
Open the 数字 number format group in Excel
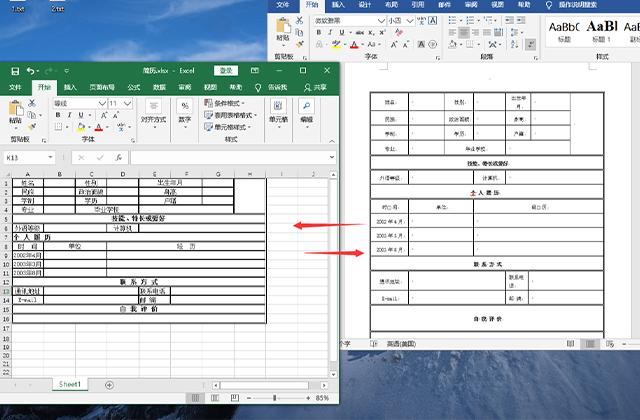[x=184, y=114]
